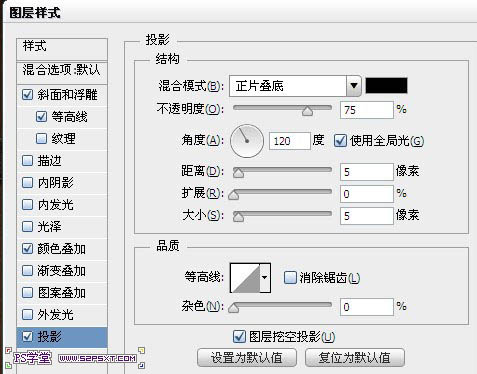Uncheck the 等高线 sub-option checkbox
This screenshot has height=374, width=477.
point(41,117)
